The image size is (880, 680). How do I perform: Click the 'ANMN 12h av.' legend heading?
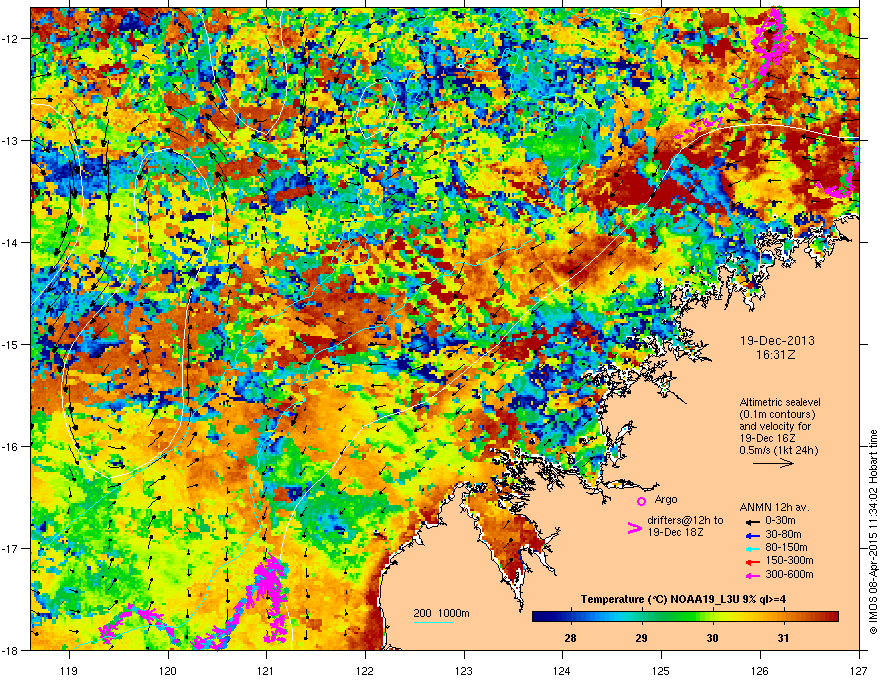click(774, 507)
